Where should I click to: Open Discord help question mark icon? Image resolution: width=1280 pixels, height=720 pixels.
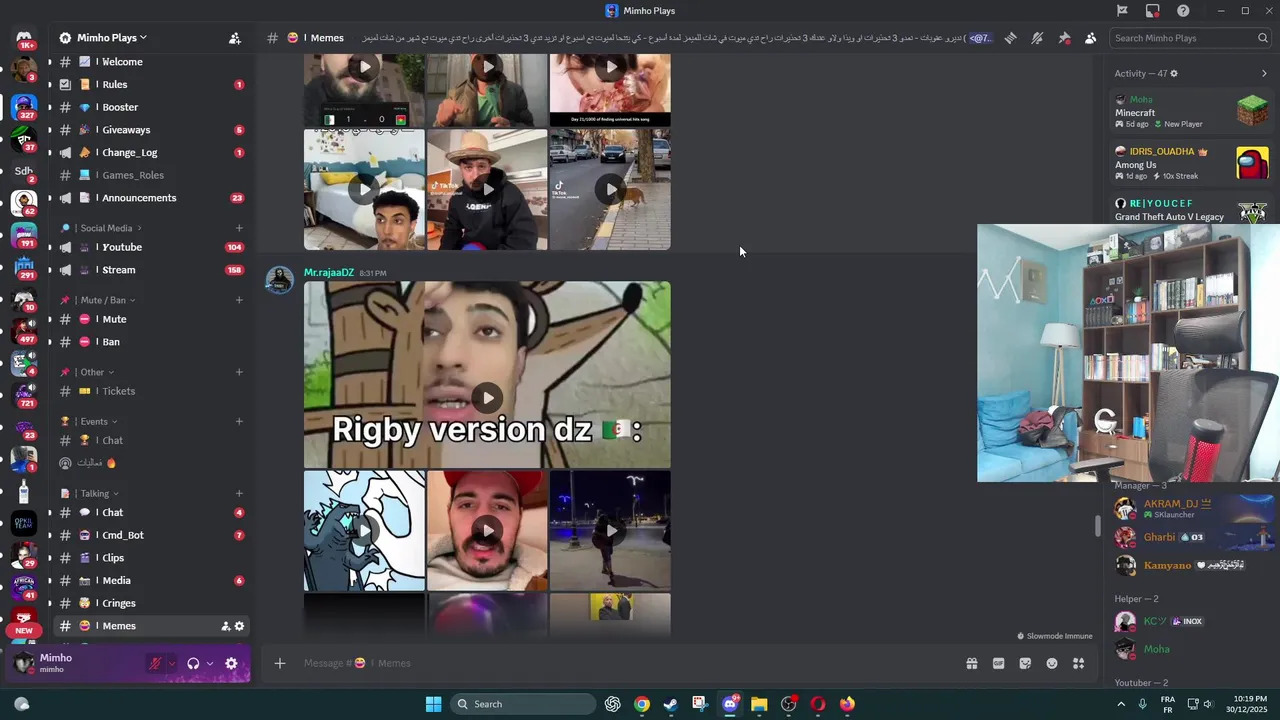click(x=1183, y=11)
